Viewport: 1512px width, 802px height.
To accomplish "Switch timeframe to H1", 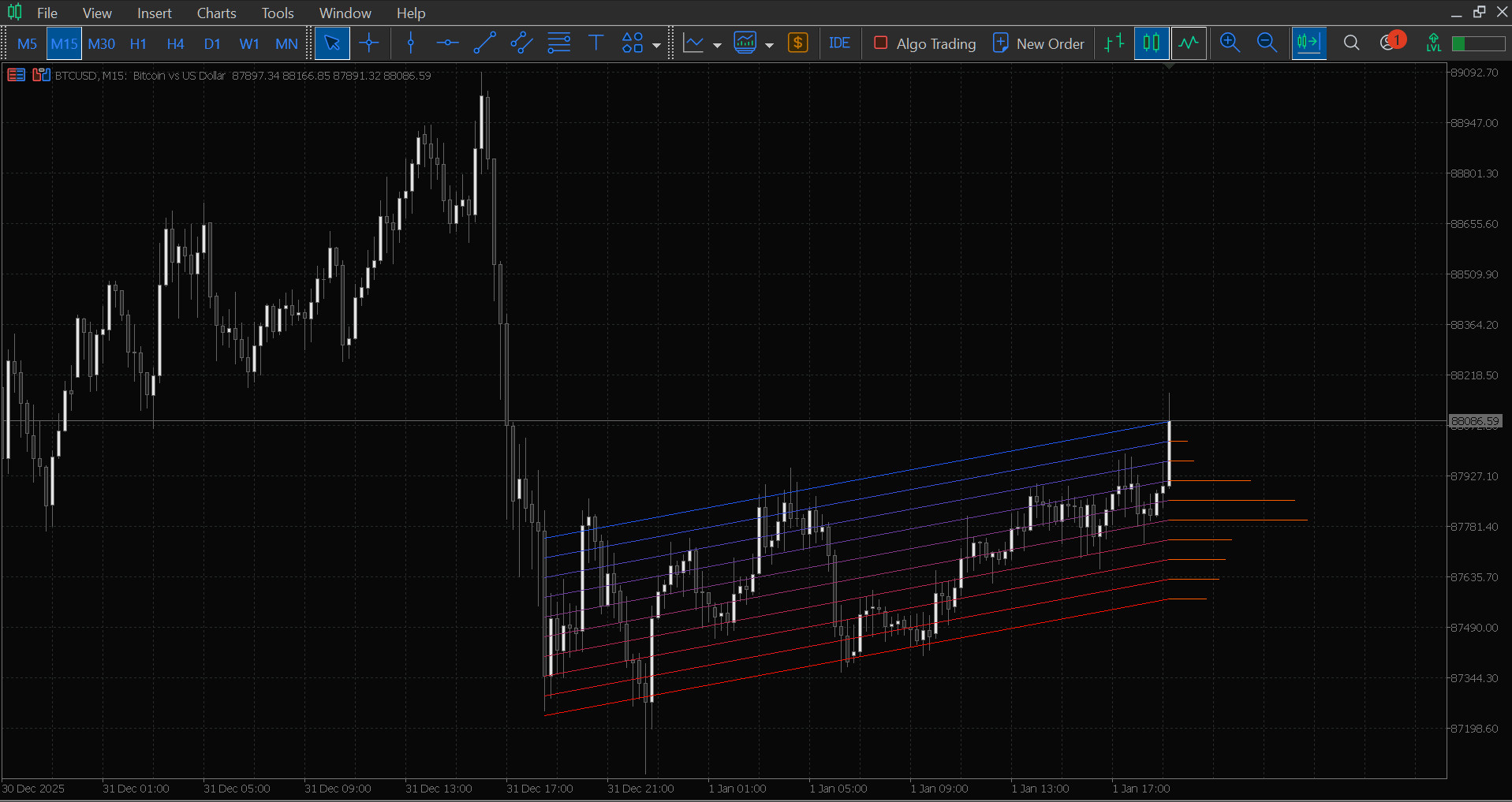I will [x=138, y=44].
